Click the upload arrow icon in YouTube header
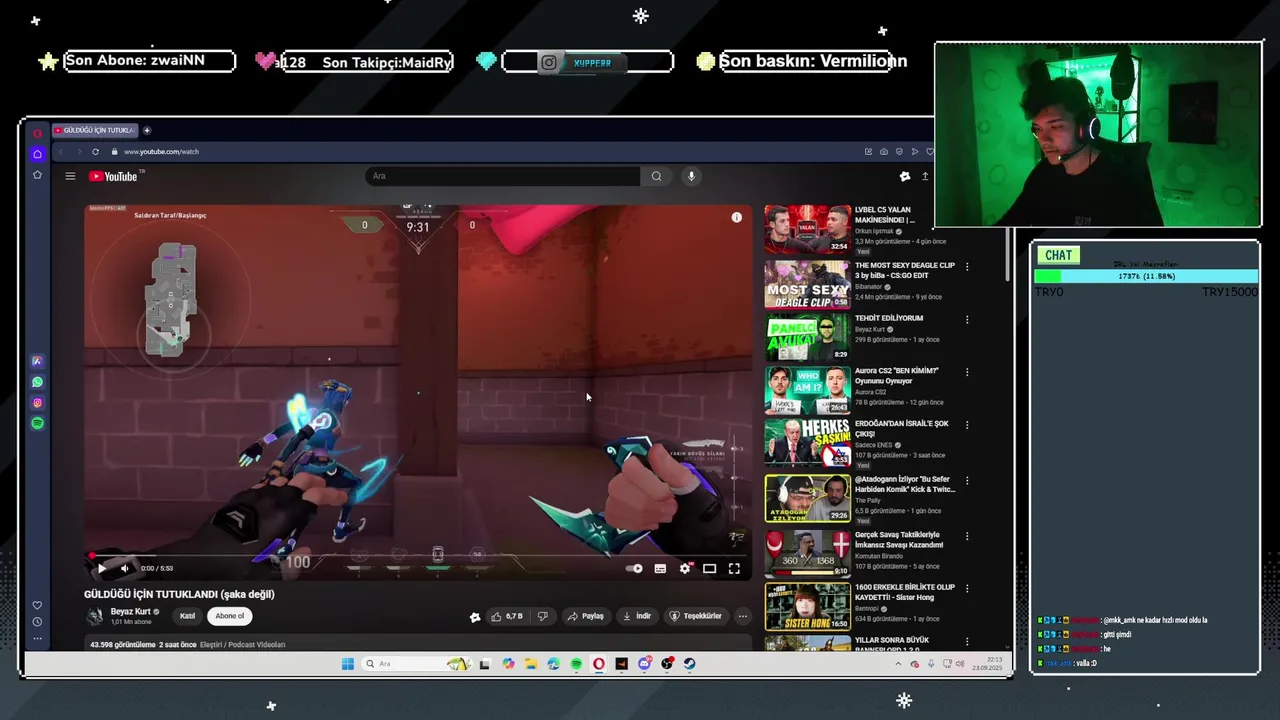The height and width of the screenshot is (720, 1280). 925,176
